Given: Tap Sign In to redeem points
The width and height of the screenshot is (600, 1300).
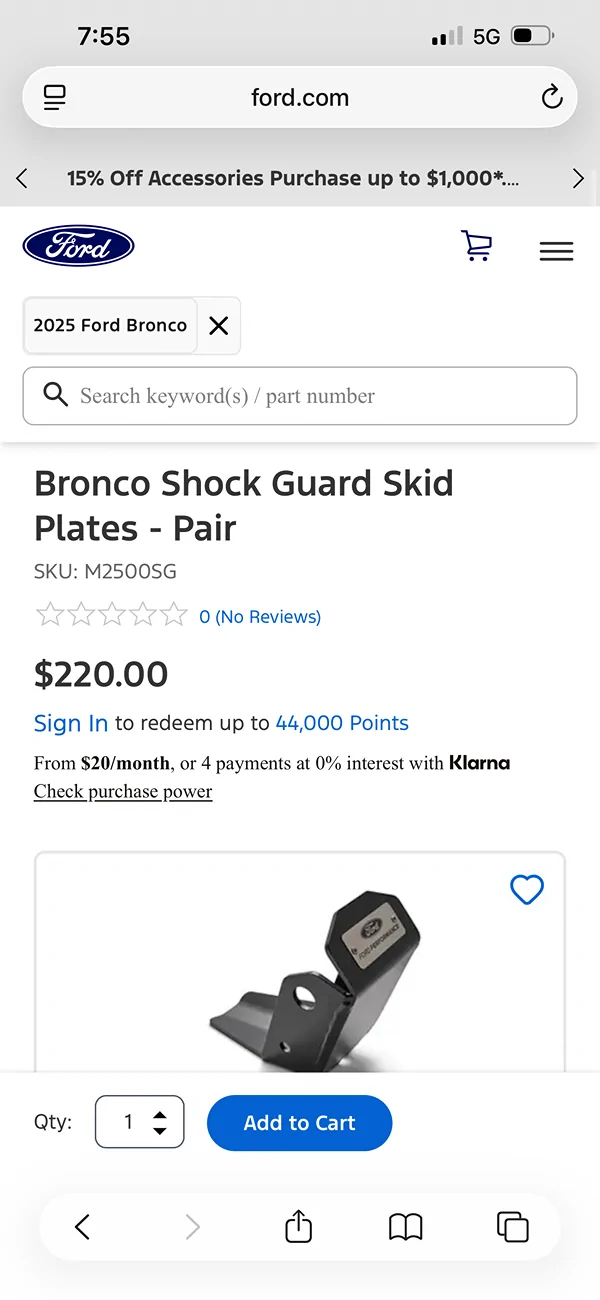Looking at the screenshot, I should [x=70, y=722].
